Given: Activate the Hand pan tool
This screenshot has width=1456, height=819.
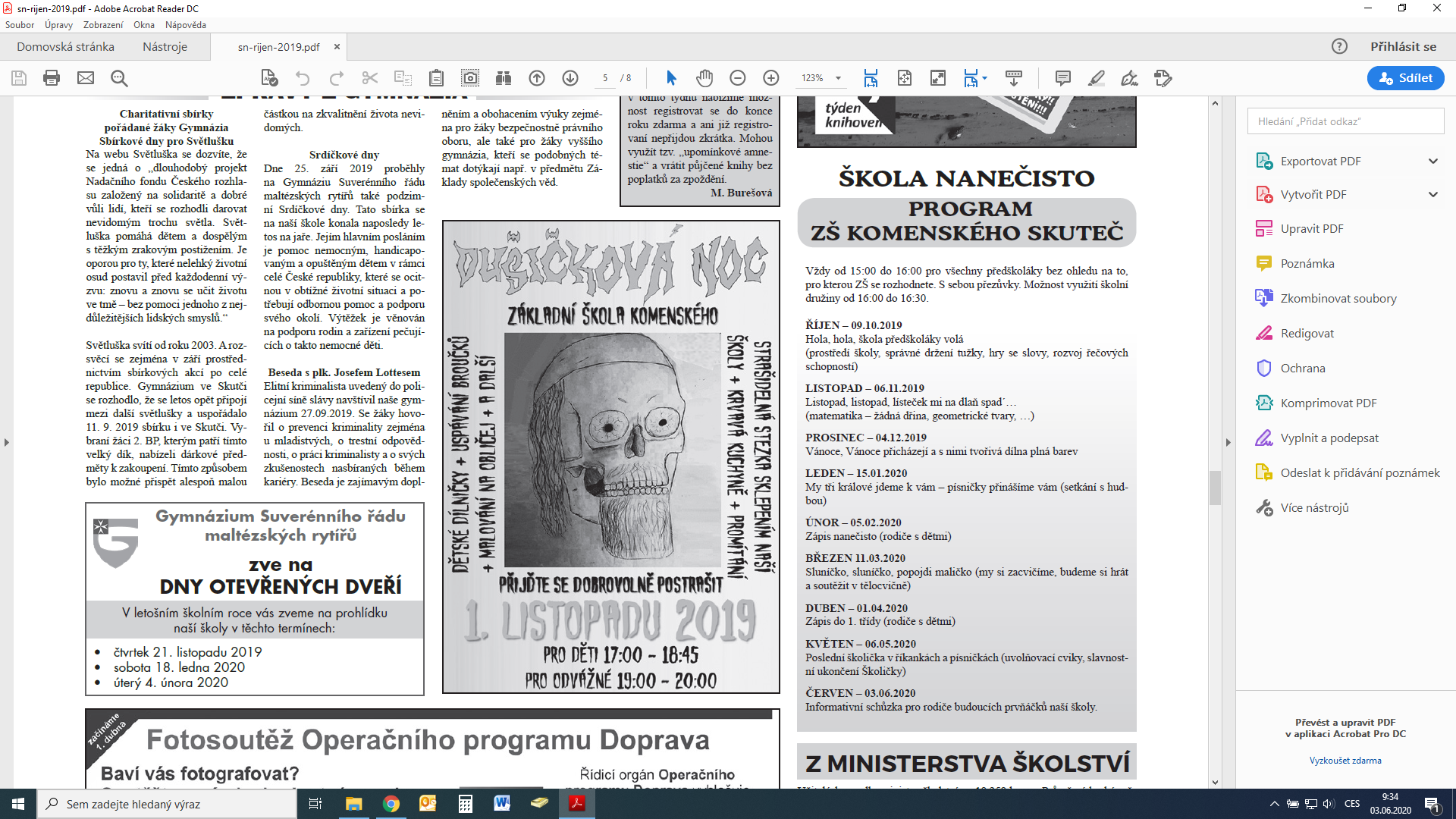Looking at the screenshot, I should point(704,78).
